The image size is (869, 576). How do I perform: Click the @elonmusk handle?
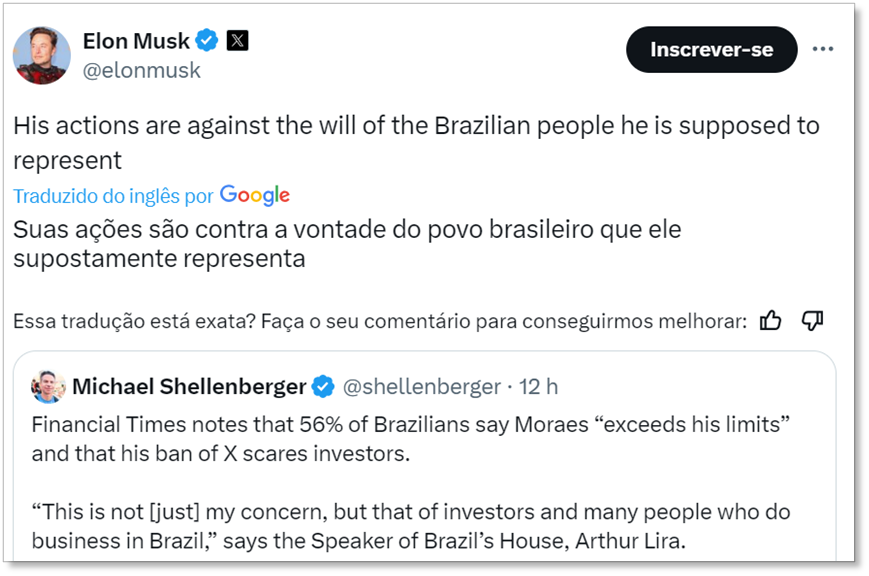[x=141, y=70]
